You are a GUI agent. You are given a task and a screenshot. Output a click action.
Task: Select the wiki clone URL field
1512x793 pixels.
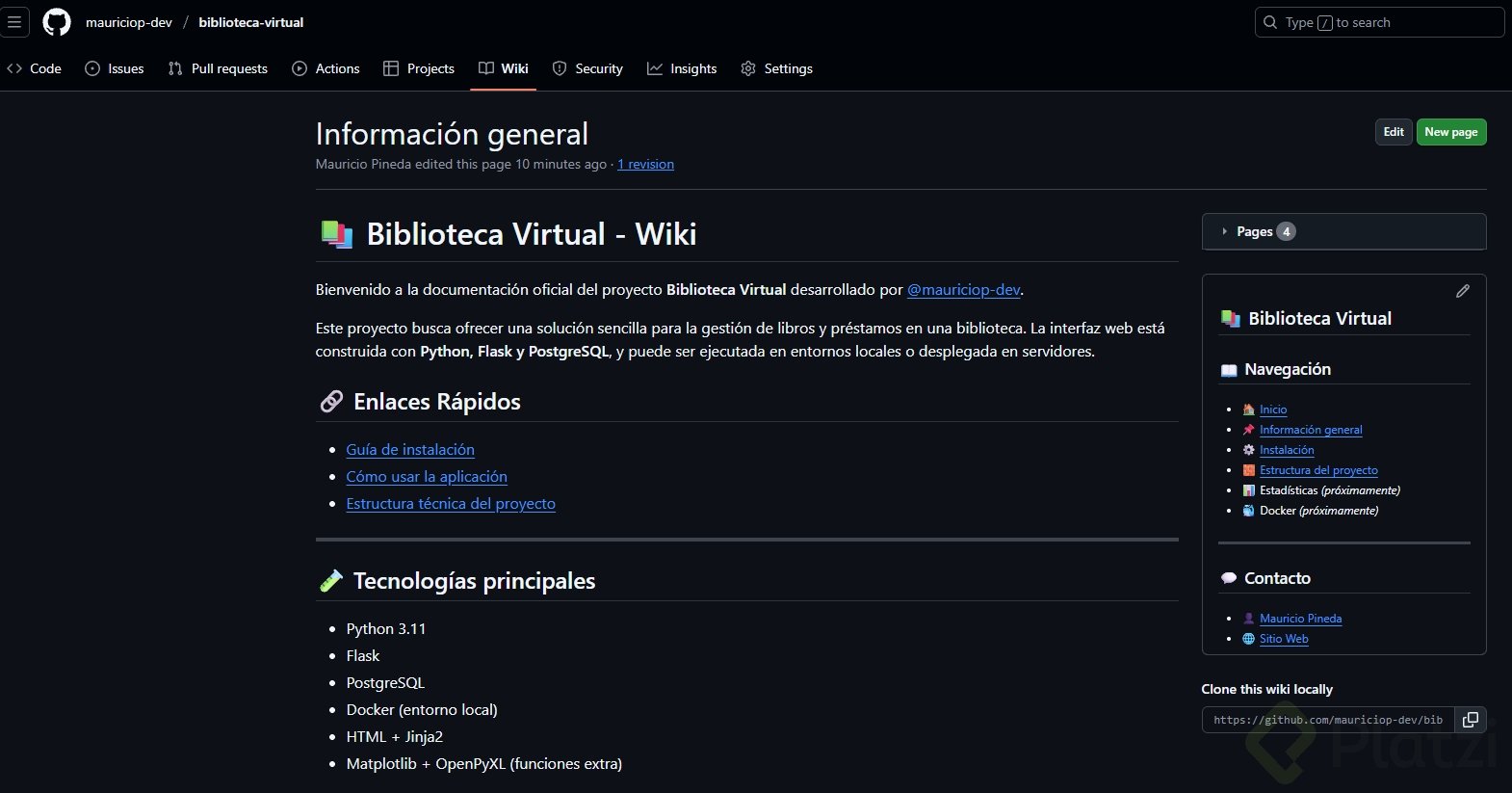(1328, 720)
